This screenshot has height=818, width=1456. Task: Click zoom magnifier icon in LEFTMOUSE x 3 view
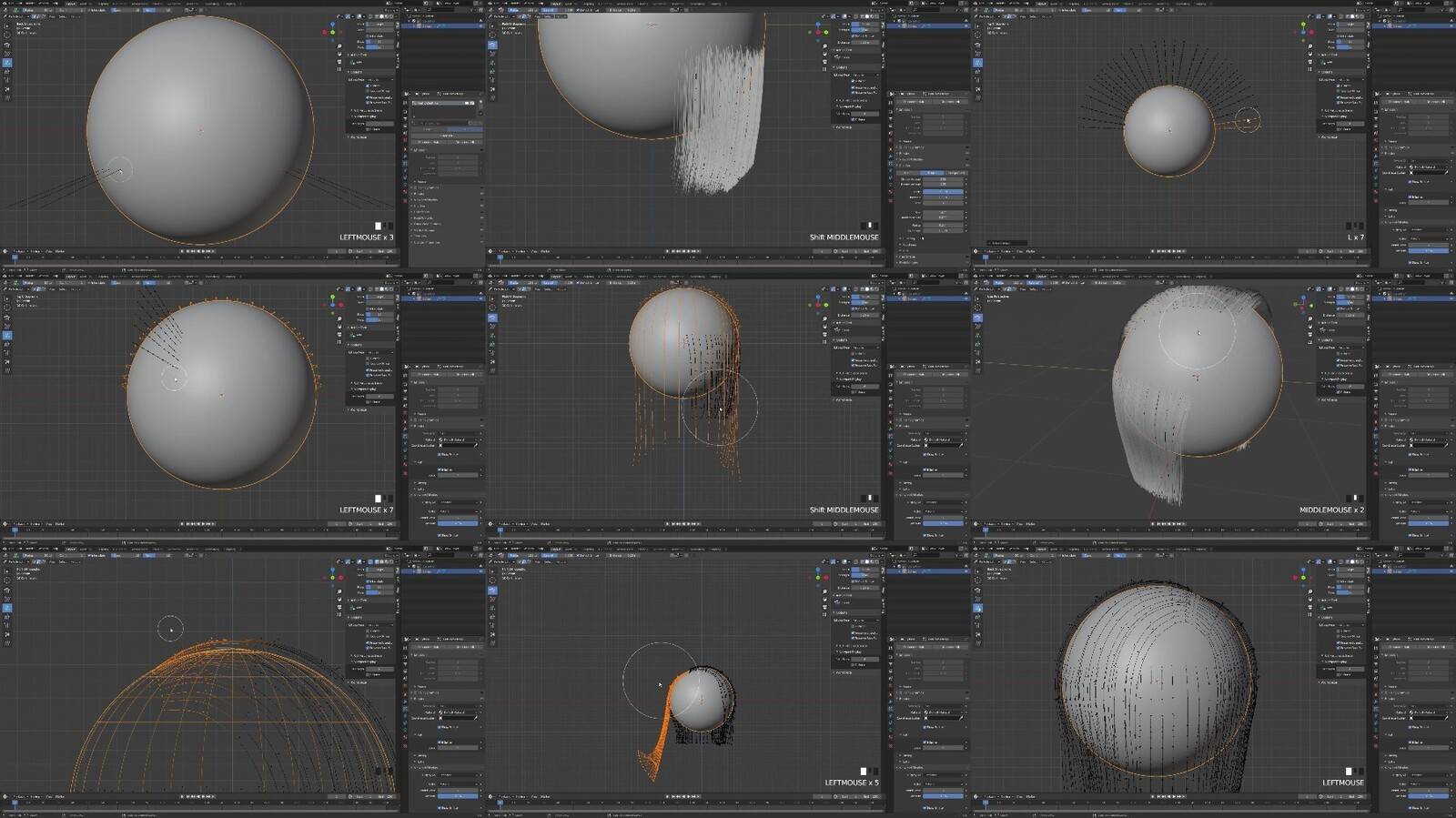pyautogui.click(x=339, y=45)
